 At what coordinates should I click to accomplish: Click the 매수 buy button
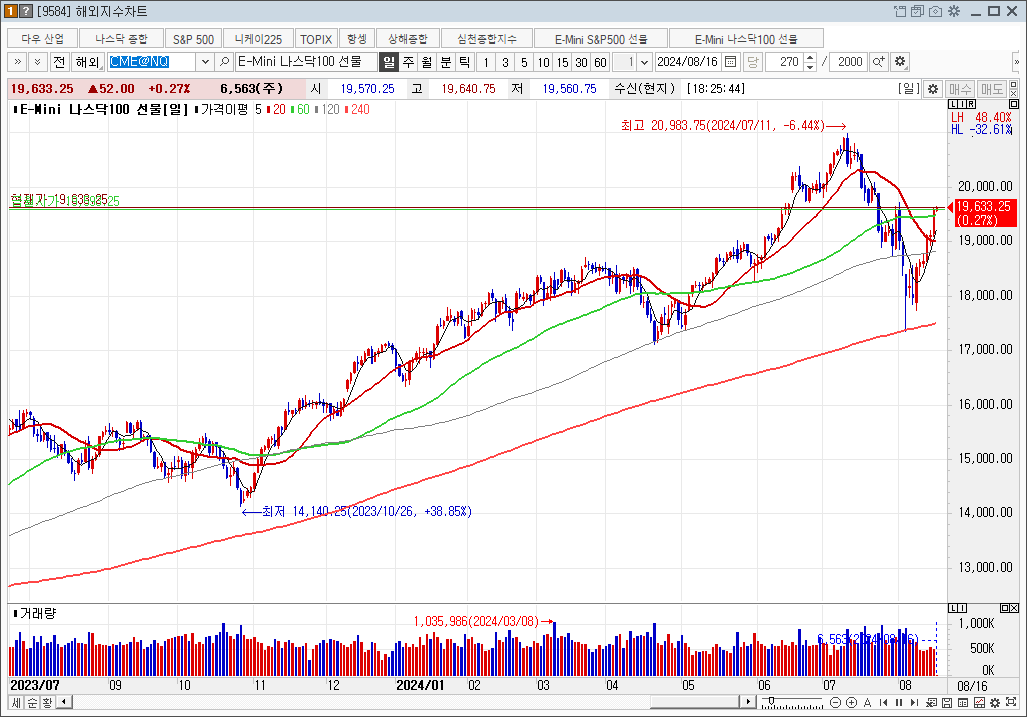coord(960,89)
